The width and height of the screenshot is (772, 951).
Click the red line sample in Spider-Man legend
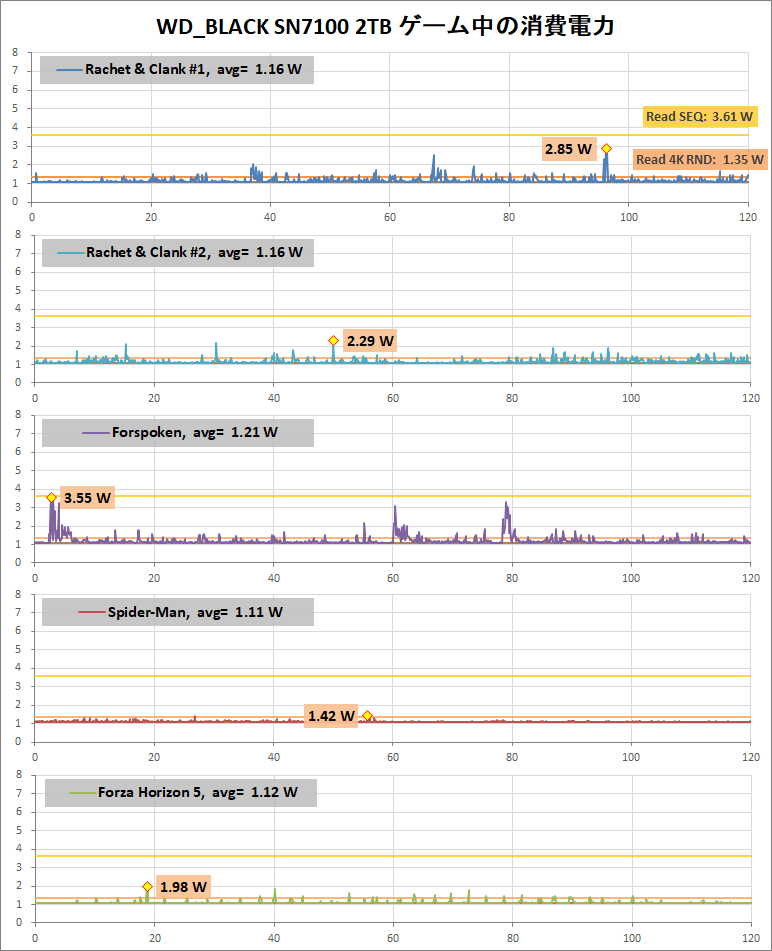tap(92, 612)
